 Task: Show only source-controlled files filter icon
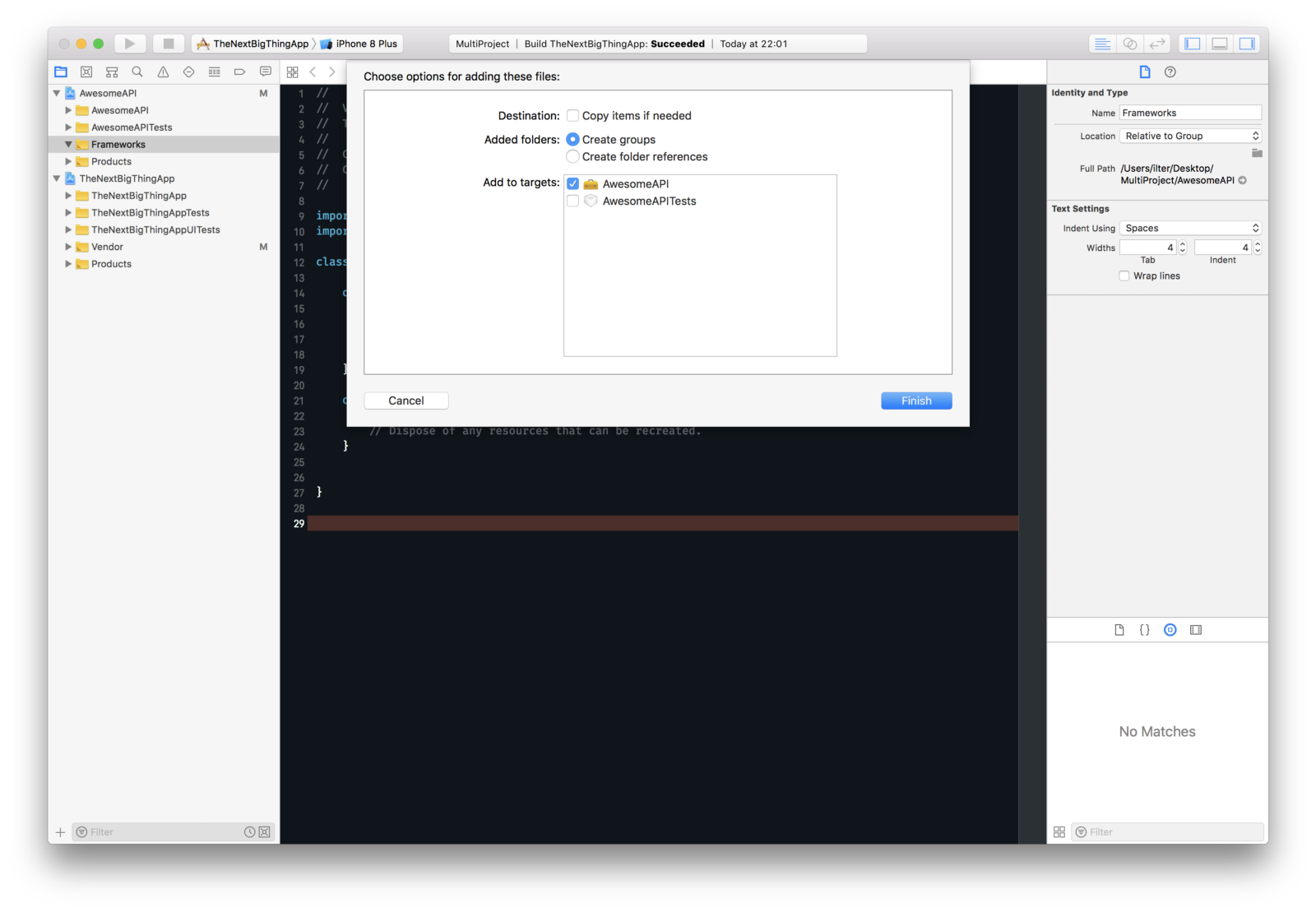tap(265, 832)
